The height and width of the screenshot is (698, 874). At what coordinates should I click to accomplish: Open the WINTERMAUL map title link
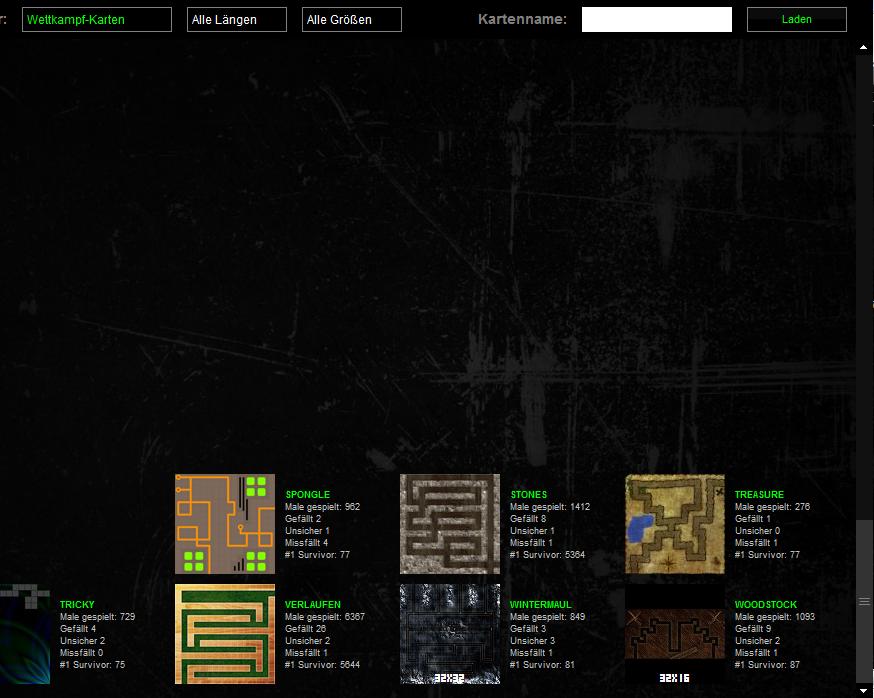[541, 604]
